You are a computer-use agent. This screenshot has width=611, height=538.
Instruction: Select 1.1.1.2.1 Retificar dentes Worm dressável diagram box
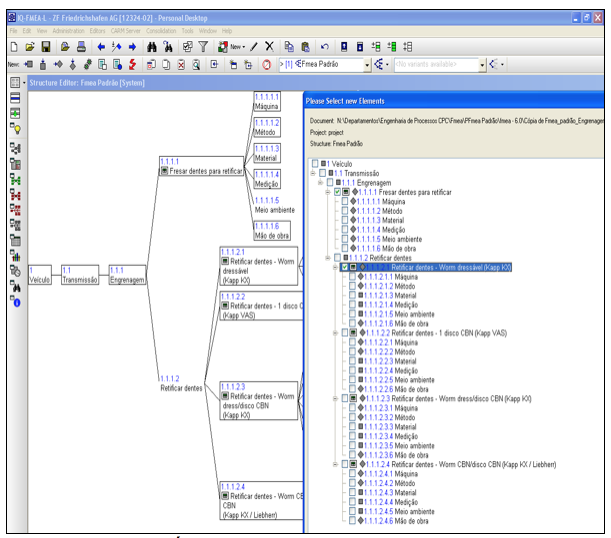click(259, 266)
